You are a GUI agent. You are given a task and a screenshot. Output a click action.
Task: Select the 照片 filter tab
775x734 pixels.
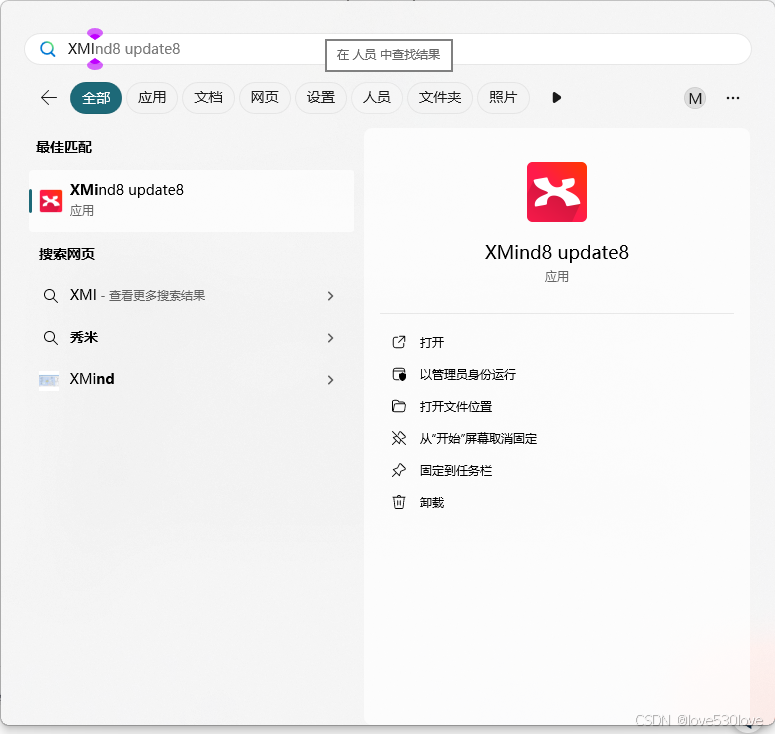(x=503, y=98)
